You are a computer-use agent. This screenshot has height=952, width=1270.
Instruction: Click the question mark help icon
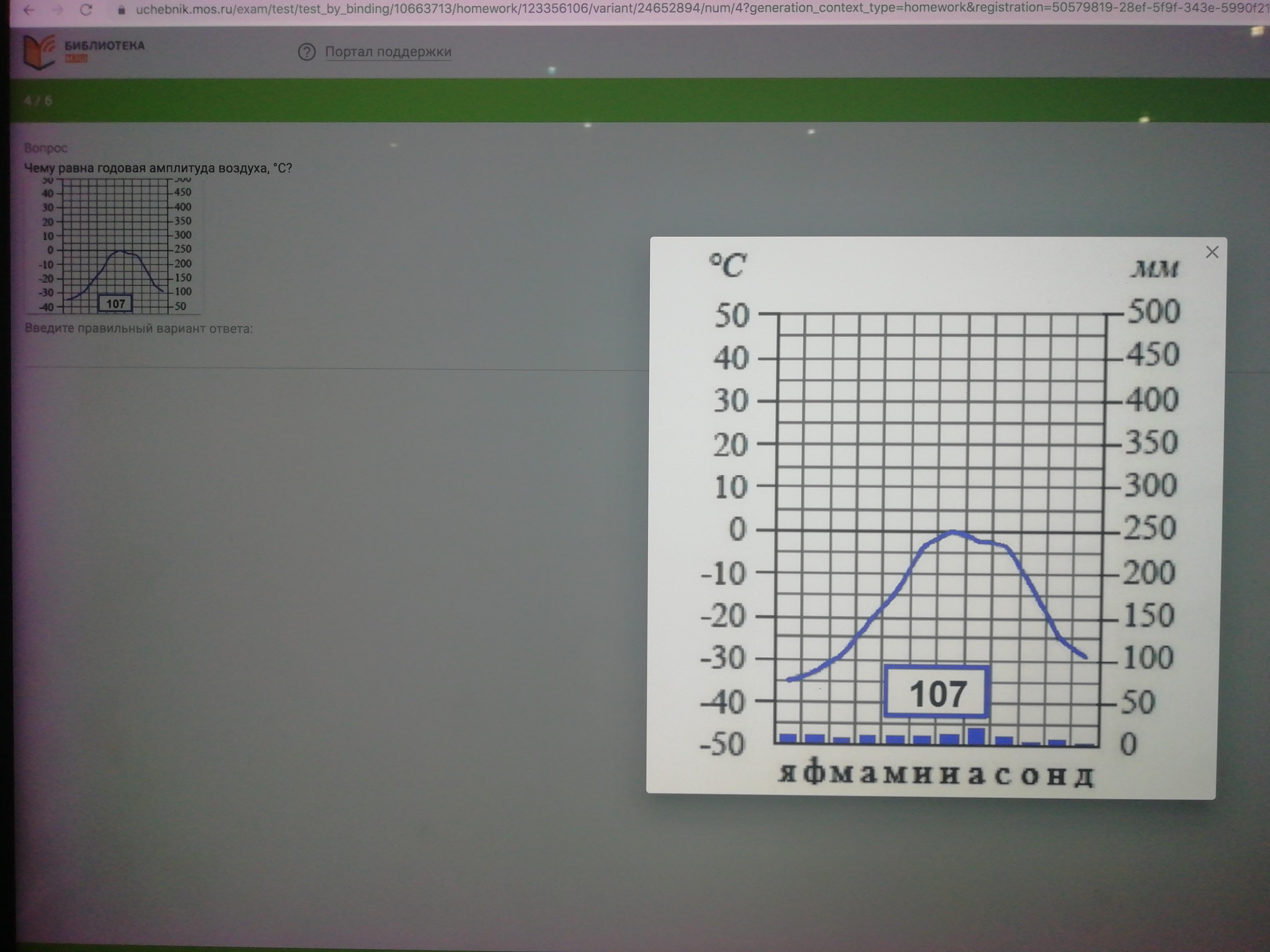click(307, 52)
